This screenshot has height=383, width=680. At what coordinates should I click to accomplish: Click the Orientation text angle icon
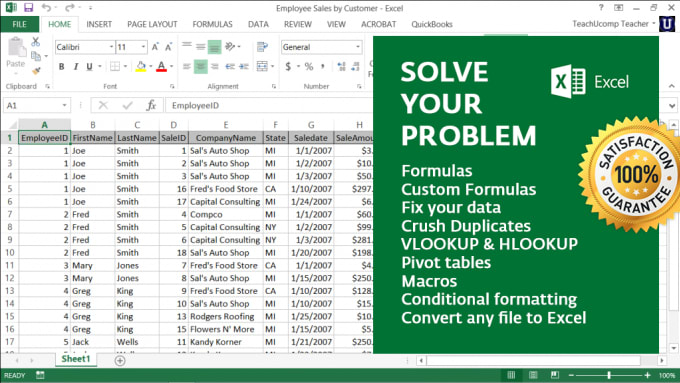(x=230, y=46)
